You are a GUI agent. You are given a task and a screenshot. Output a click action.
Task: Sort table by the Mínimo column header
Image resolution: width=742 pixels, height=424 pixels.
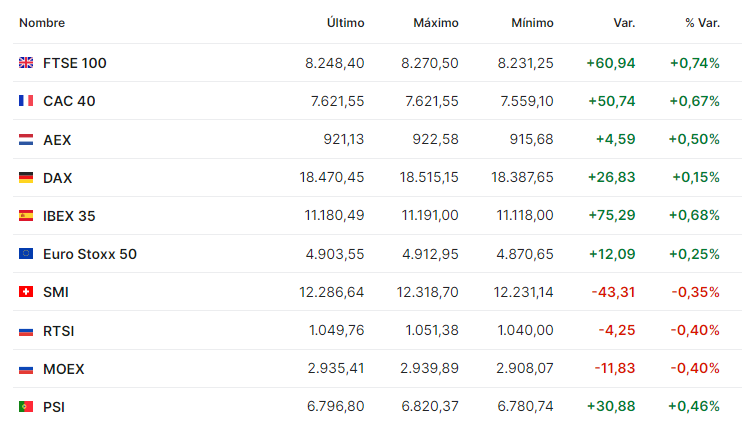(x=532, y=23)
